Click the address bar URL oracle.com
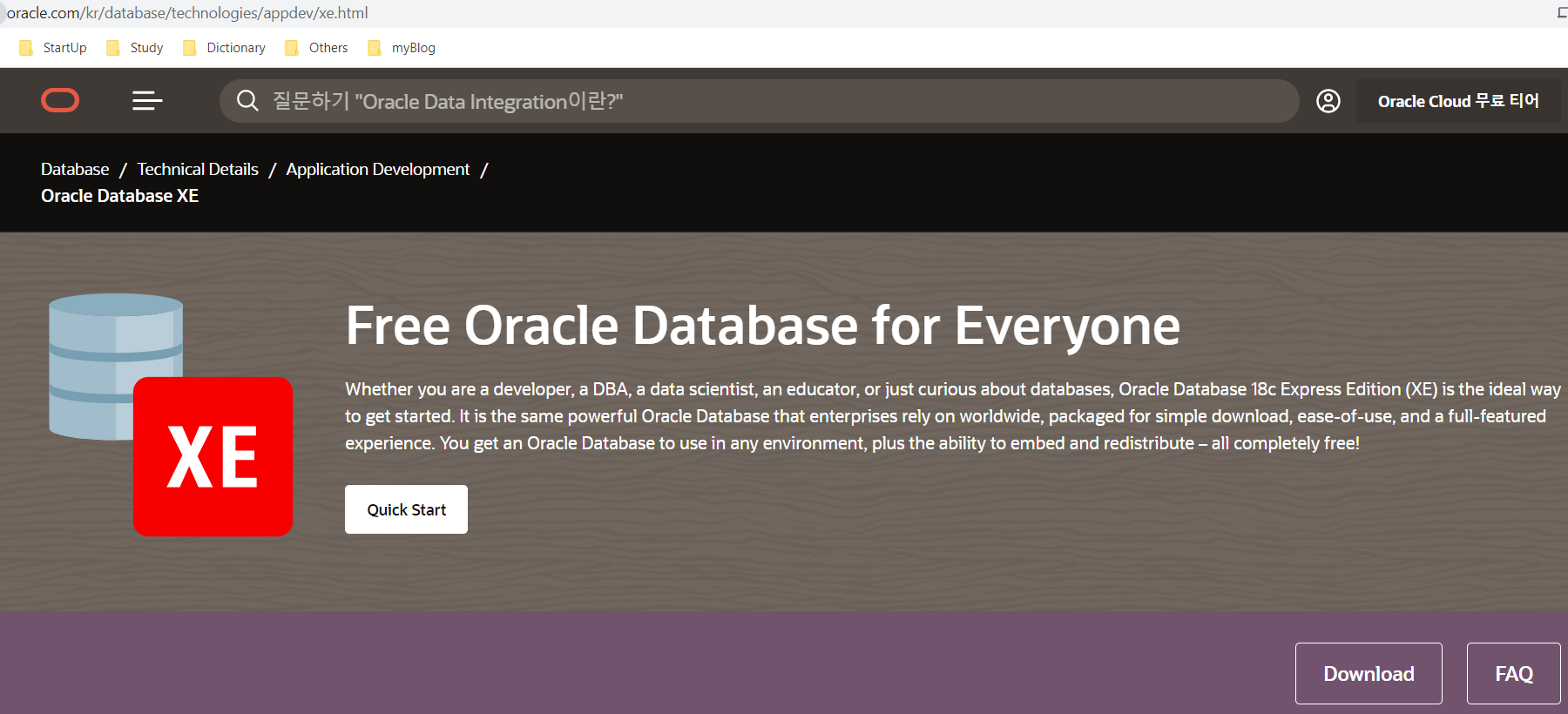Viewport: 1568px width, 714px height. [187, 13]
